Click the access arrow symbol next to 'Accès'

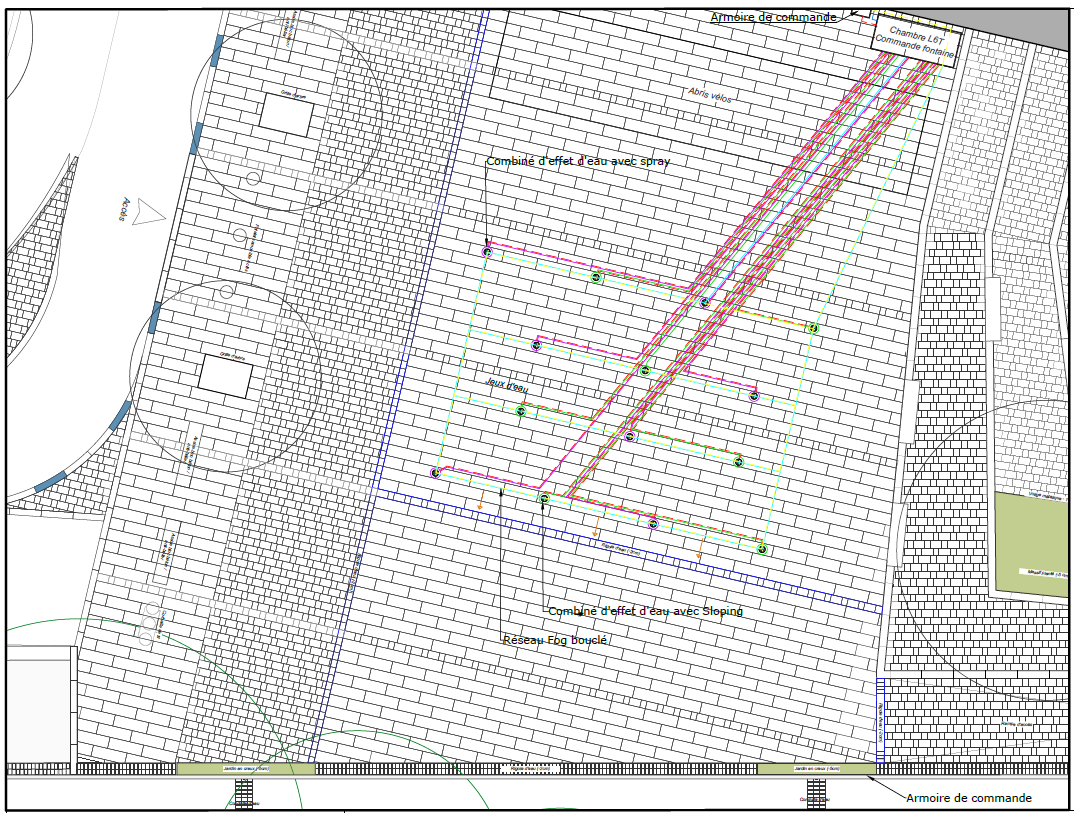click(148, 212)
